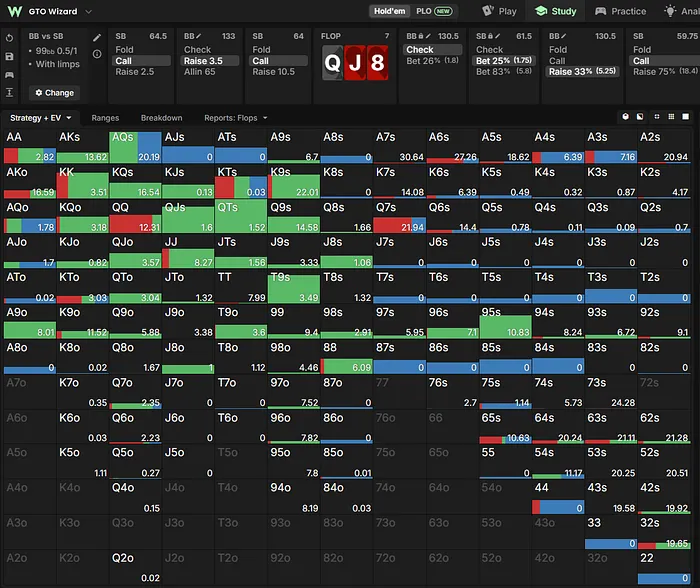
Task: Click the pencil icon beside BB 130.5 Raise node
Action: [x=563, y=36]
